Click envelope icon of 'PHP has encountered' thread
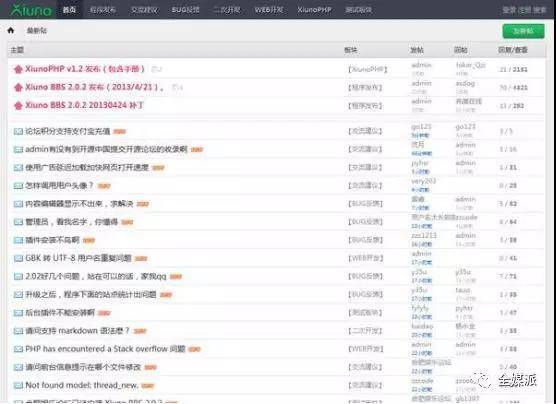Viewport: 556px width, 404px height. pos(18,349)
